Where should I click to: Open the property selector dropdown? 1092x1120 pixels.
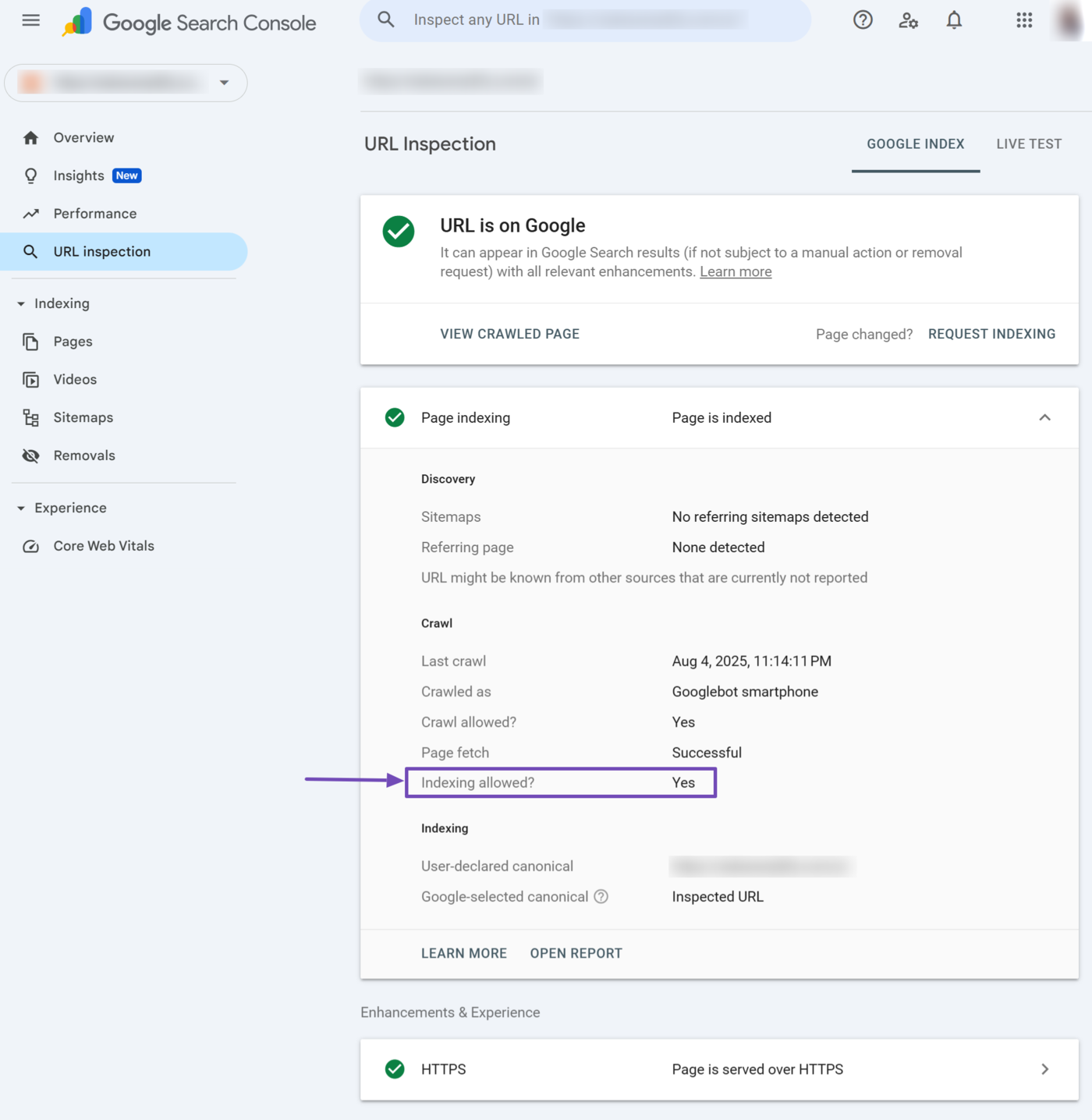point(126,83)
